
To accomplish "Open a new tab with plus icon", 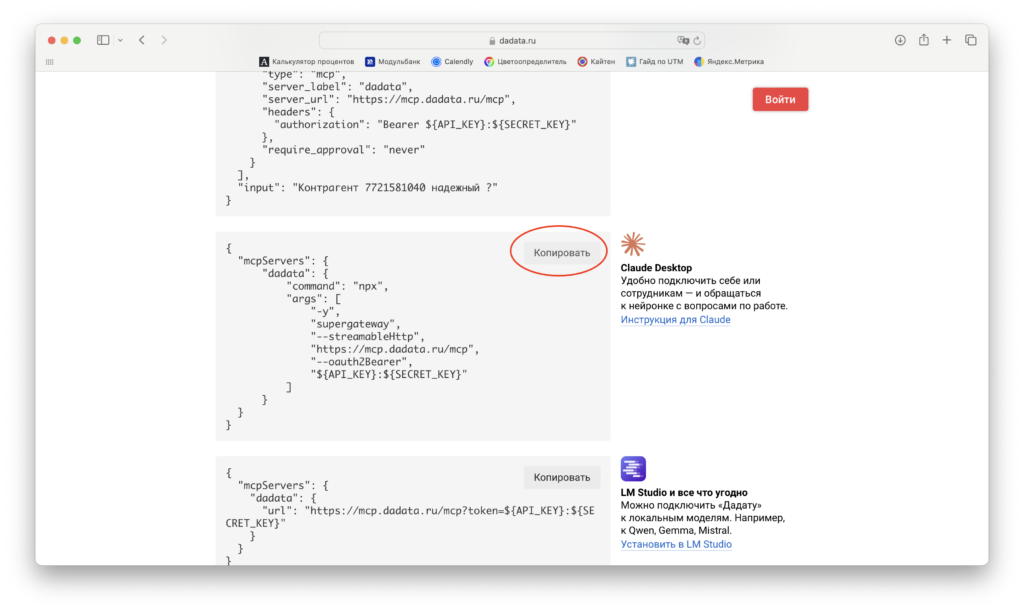I will click(947, 40).
